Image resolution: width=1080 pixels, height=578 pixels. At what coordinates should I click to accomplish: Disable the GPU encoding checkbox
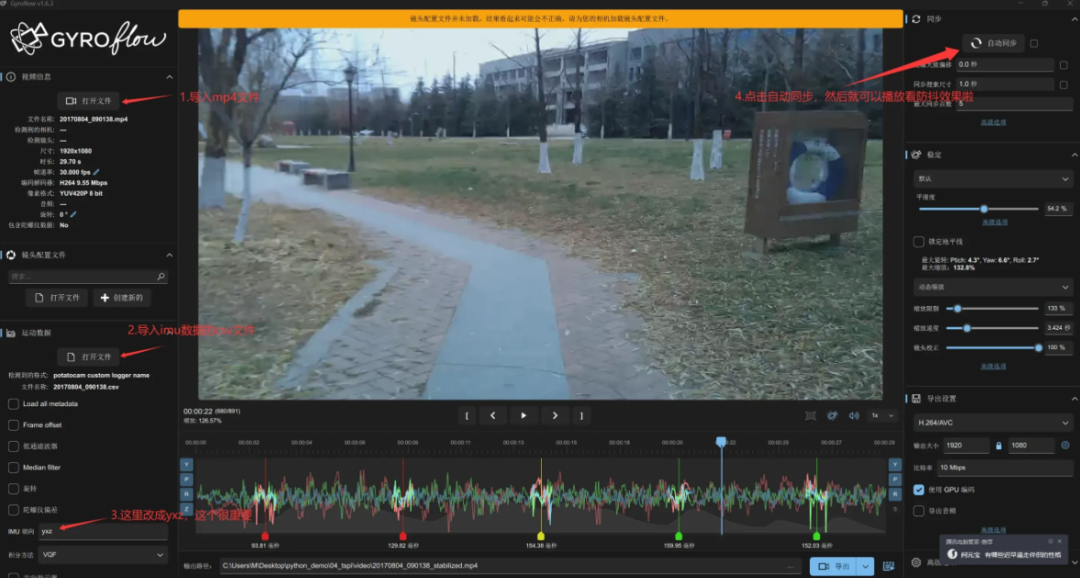[919, 490]
